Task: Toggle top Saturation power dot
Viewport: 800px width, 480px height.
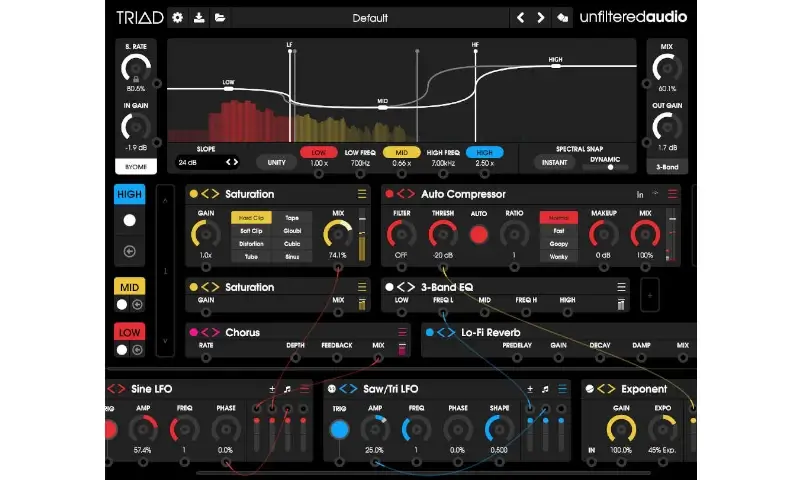Action: [193, 194]
